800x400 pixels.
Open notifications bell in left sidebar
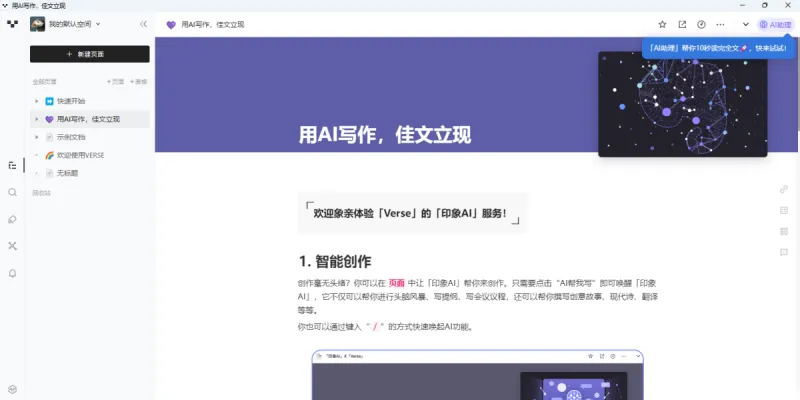coord(12,272)
